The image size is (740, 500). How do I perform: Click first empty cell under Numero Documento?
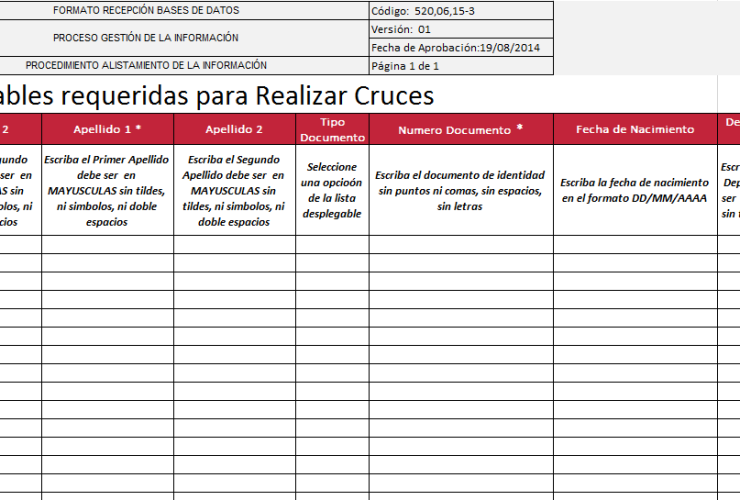pos(461,245)
